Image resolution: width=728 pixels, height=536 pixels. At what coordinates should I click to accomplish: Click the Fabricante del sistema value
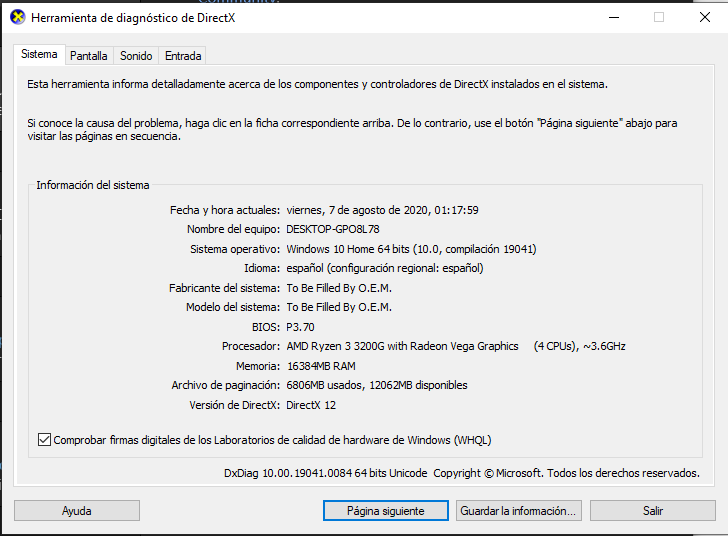click(339, 288)
